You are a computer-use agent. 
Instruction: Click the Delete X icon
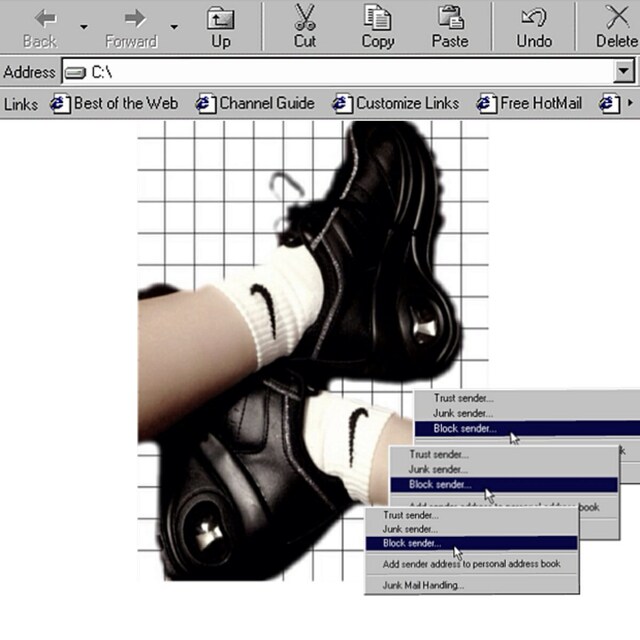point(617,18)
